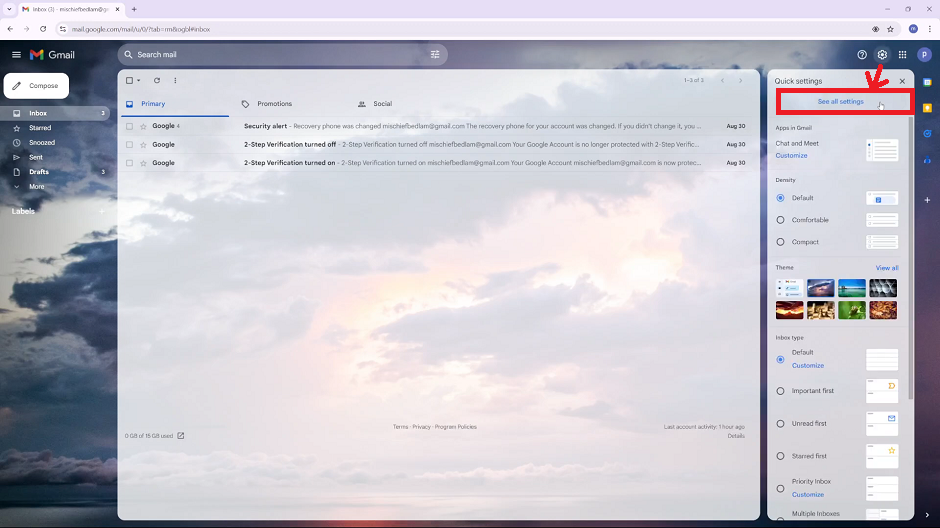
Task: Open the Support help icon
Action: tap(862, 55)
